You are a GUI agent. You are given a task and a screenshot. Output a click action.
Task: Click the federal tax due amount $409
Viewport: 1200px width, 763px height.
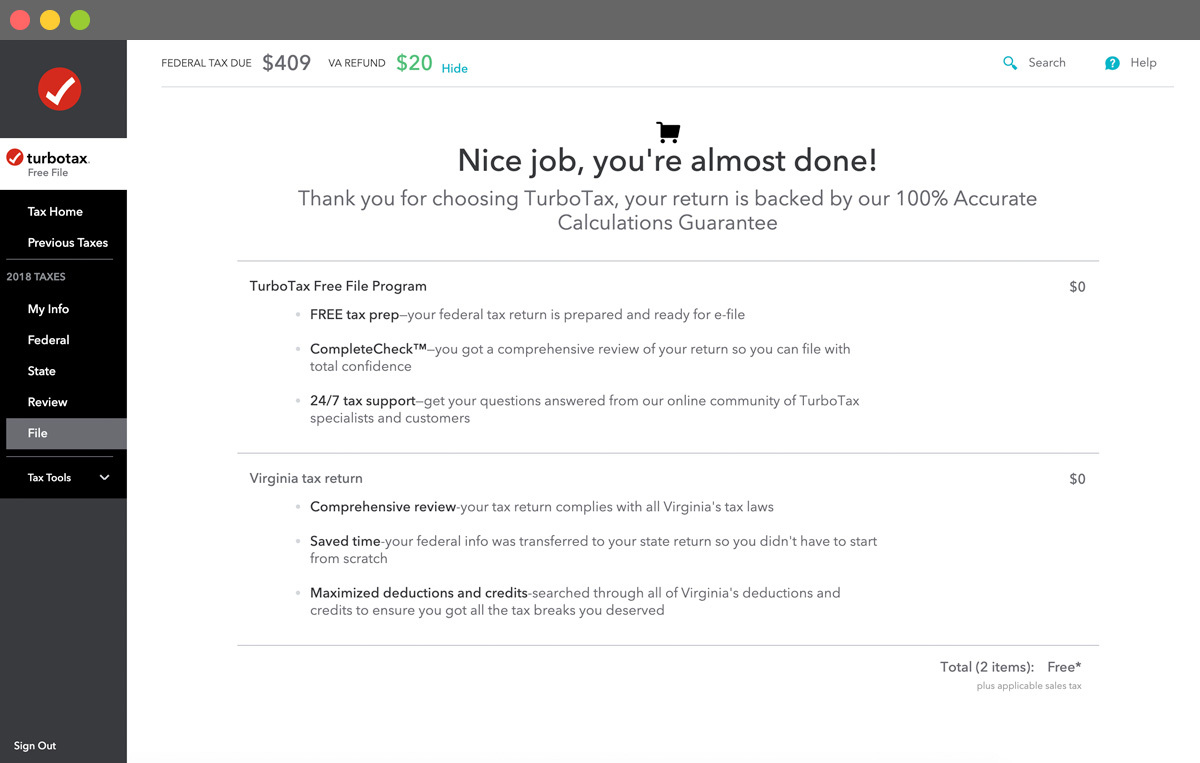coord(286,63)
